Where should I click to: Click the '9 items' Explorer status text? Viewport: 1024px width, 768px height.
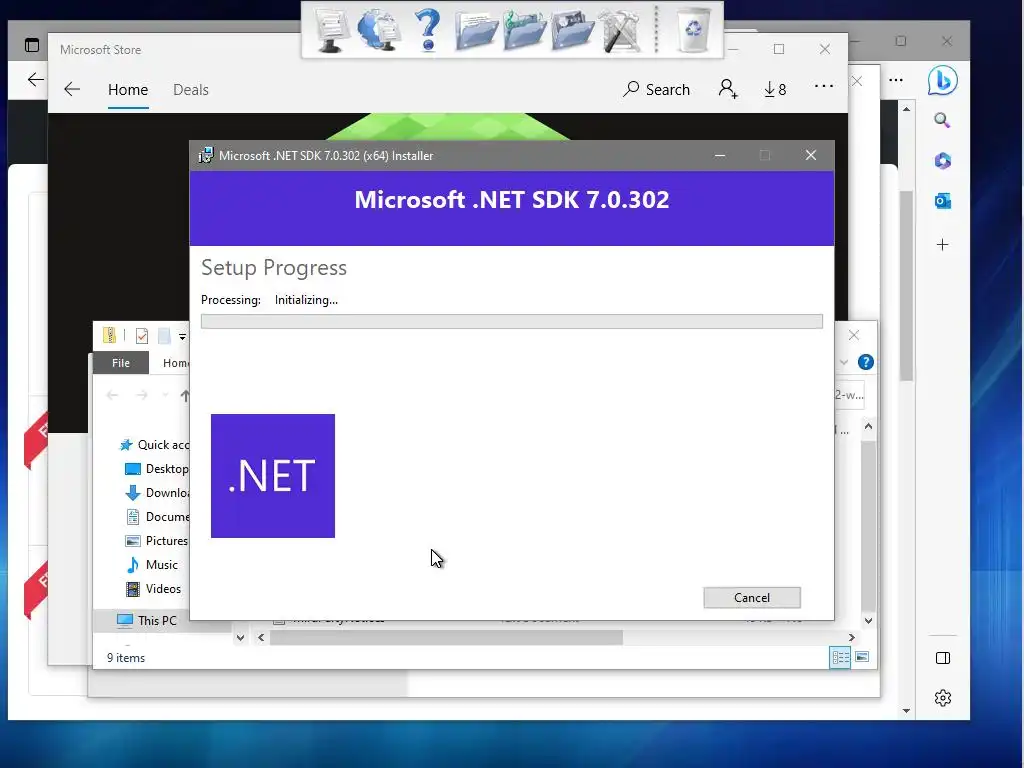tap(126, 658)
